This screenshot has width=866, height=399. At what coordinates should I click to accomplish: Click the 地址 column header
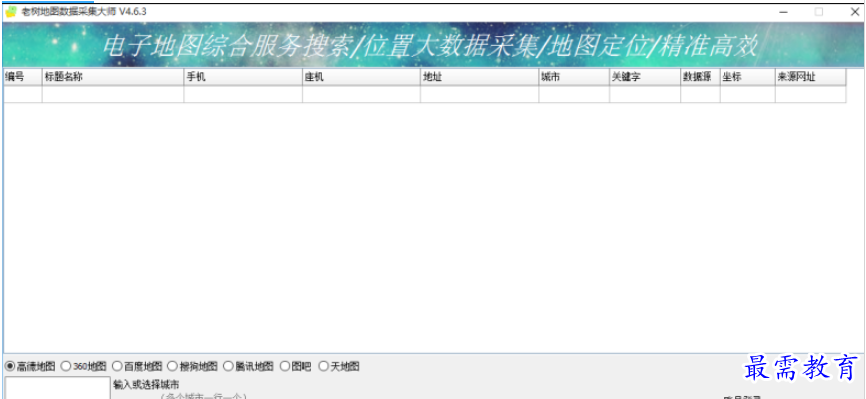click(x=479, y=77)
